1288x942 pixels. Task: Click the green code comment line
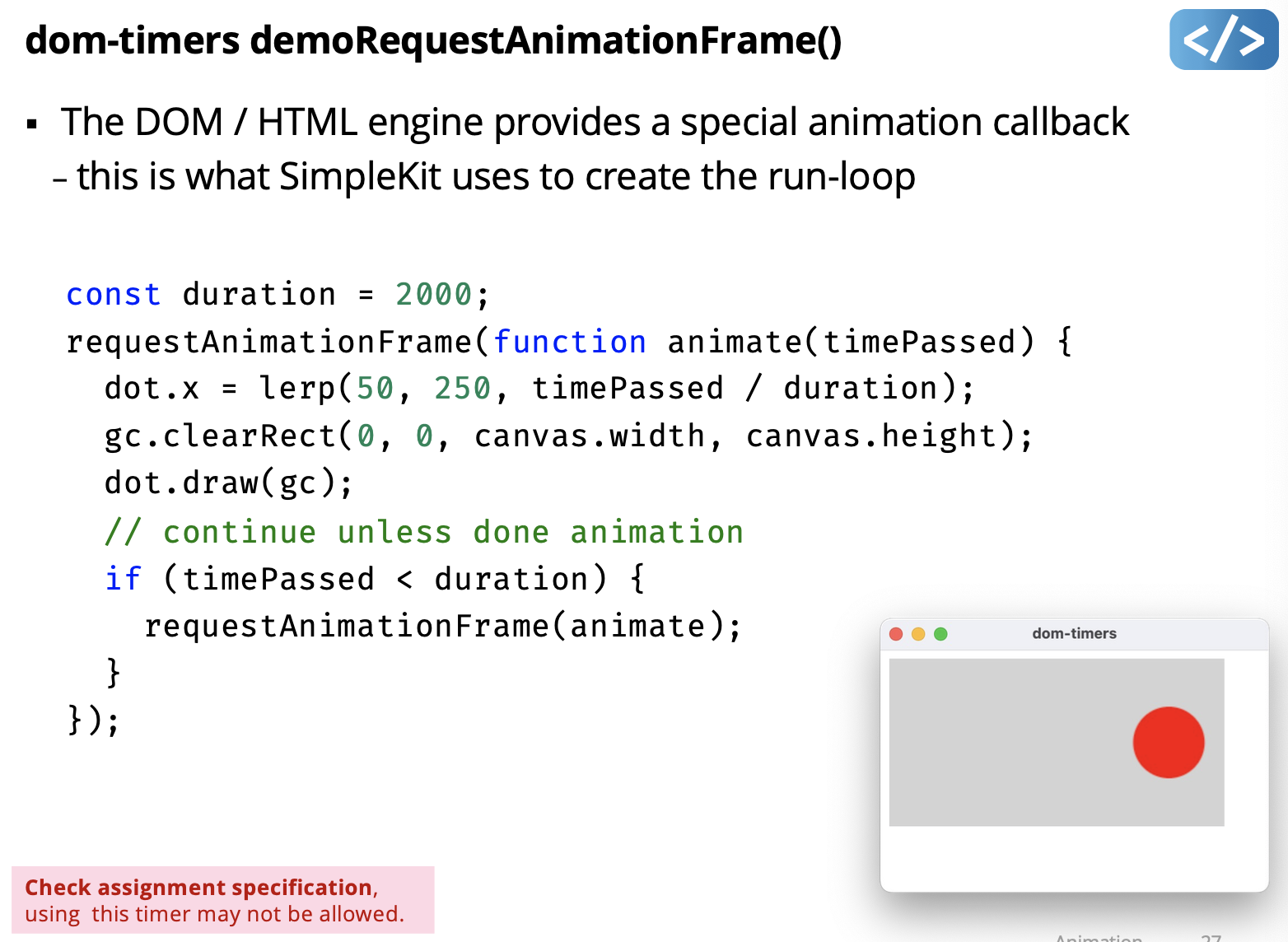[423, 532]
